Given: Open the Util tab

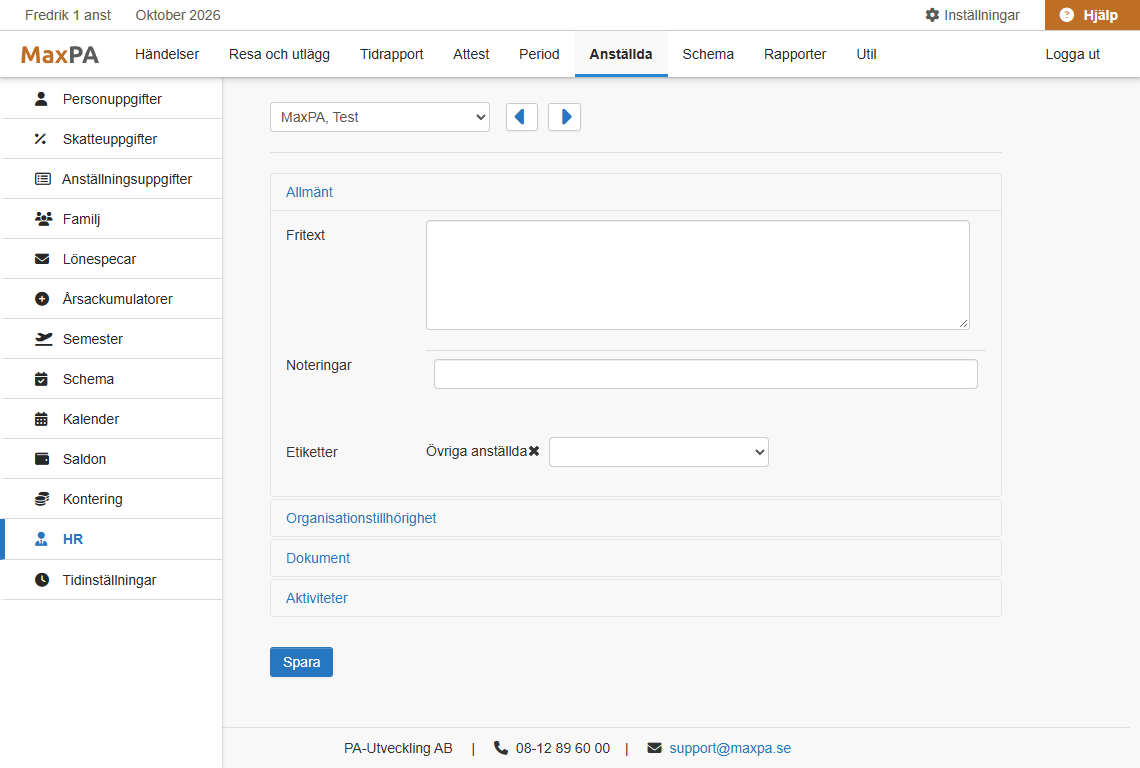Looking at the screenshot, I should 866,55.
